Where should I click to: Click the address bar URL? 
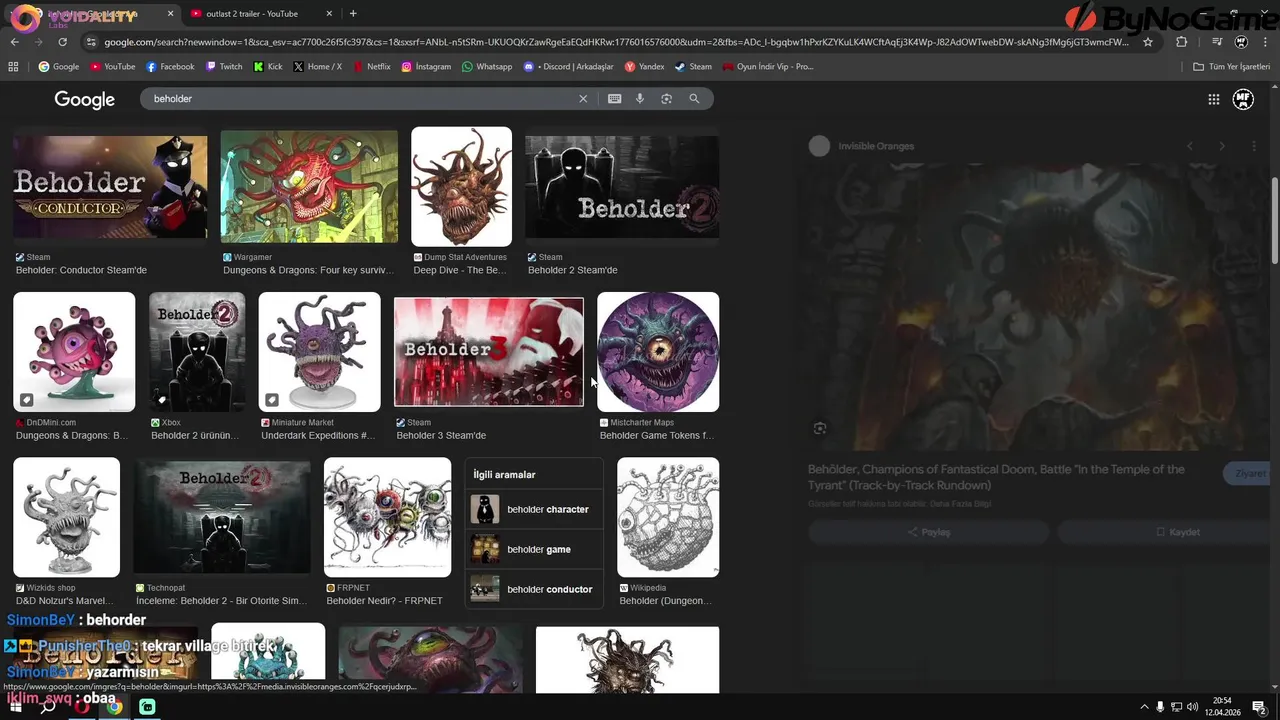click(616, 42)
